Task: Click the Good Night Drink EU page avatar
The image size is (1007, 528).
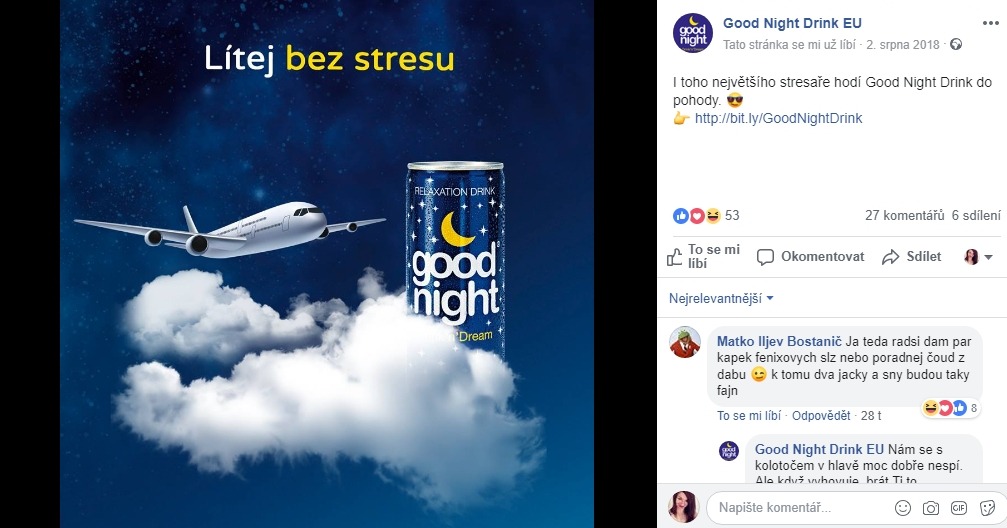Action: (693, 33)
